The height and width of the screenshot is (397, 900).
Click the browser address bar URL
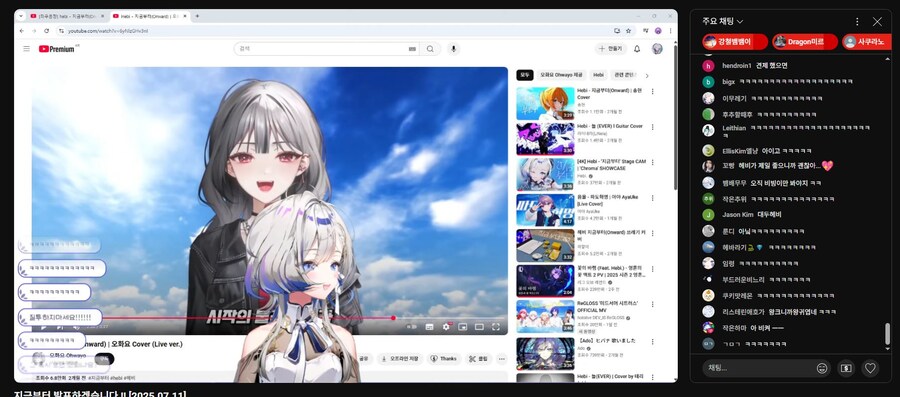point(108,31)
